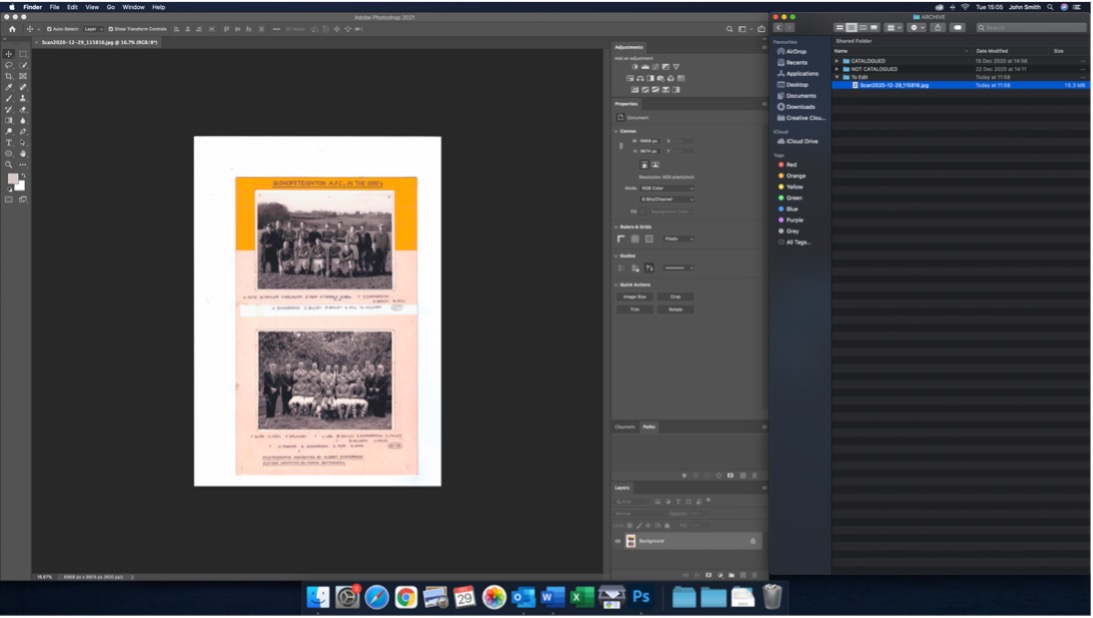Screen dimensions: 1093x618
Task: Select the Gradient tool
Action: [x=9, y=121]
